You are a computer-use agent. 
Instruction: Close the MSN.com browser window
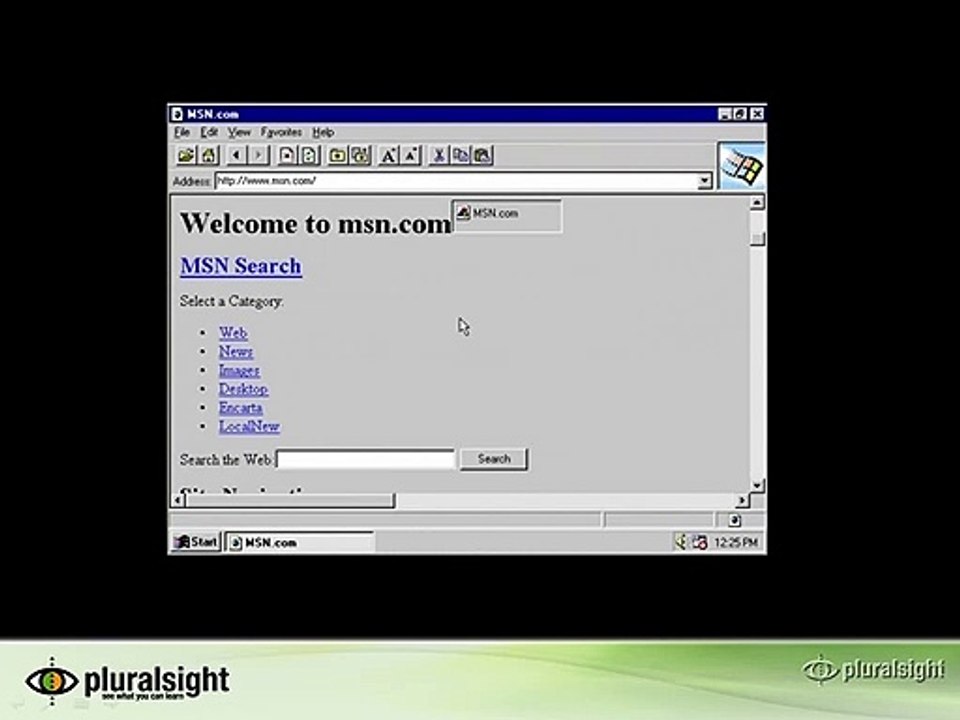pyautogui.click(x=757, y=114)
